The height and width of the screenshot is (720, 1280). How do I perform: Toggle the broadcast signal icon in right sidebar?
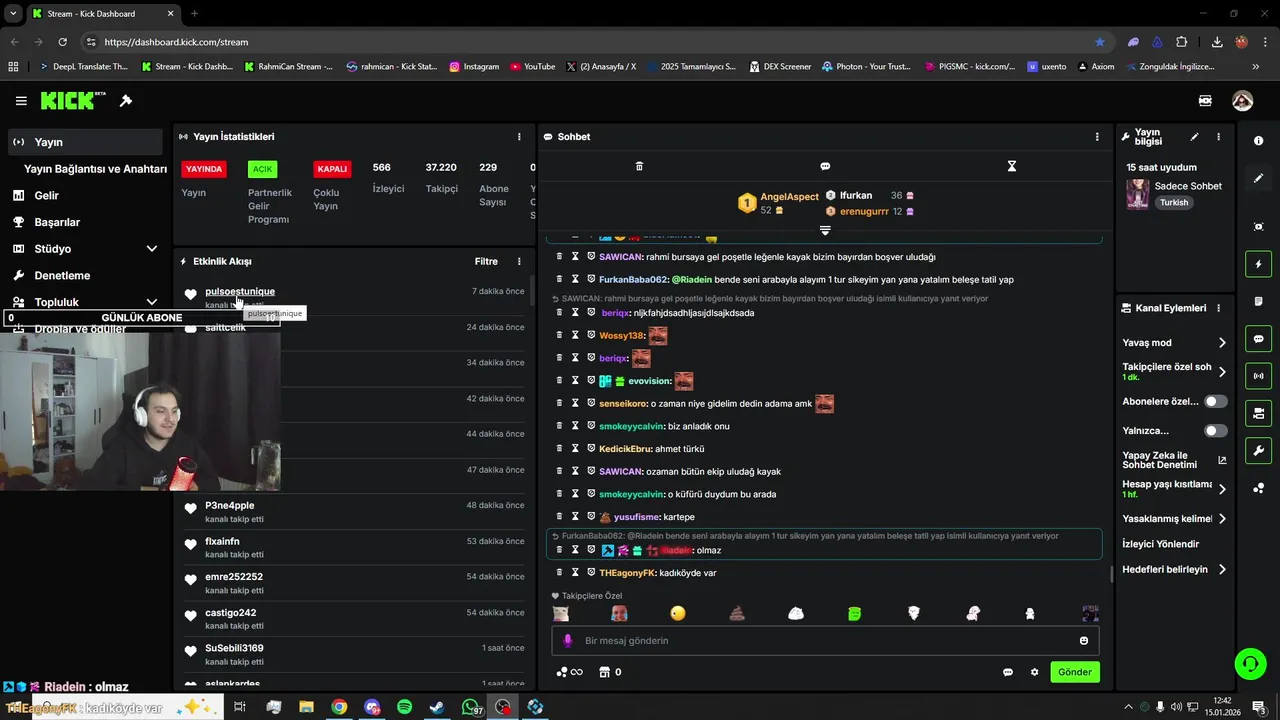point(1258,376)
